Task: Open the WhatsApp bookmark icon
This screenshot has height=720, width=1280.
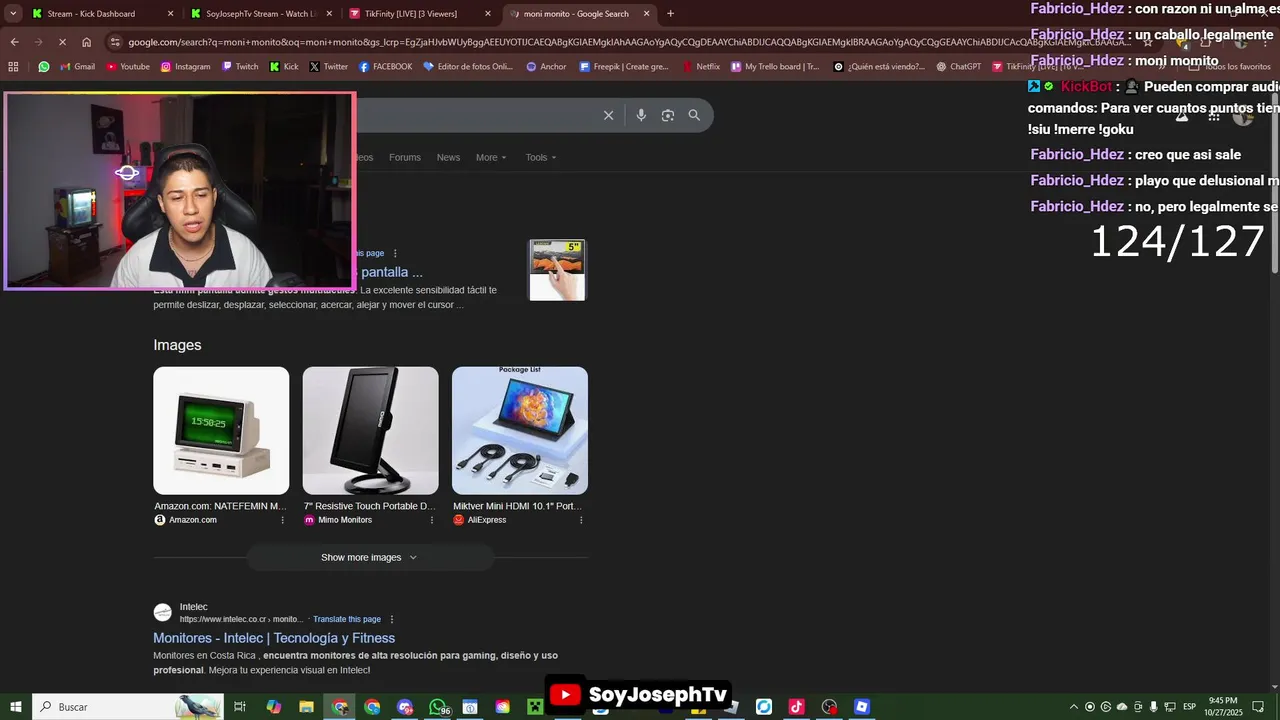Action: coord(44,67)
